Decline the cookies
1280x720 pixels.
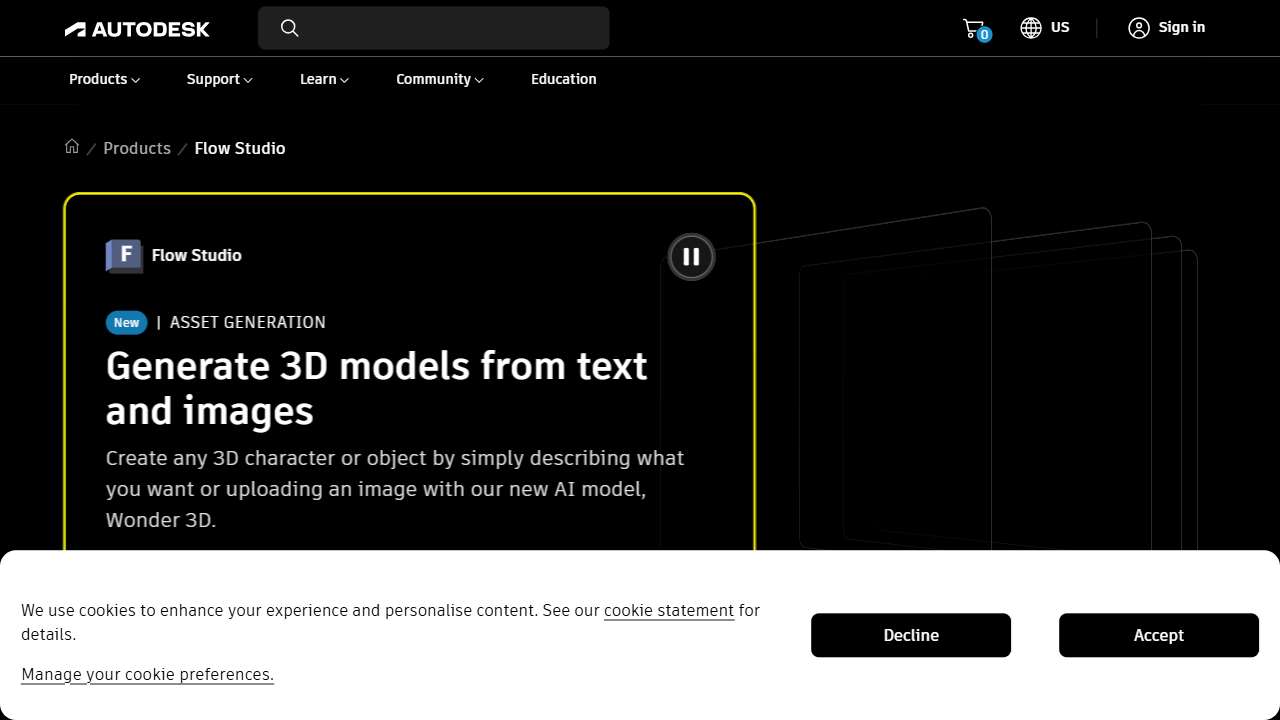(910, 635)
